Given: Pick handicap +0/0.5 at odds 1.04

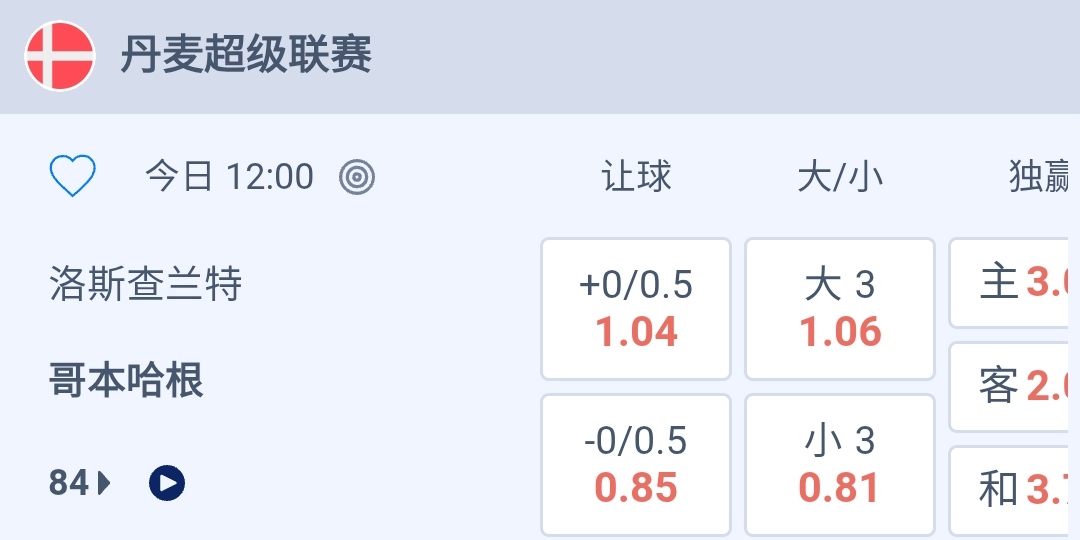Looking at the screenshot, I should coord(636,309).
